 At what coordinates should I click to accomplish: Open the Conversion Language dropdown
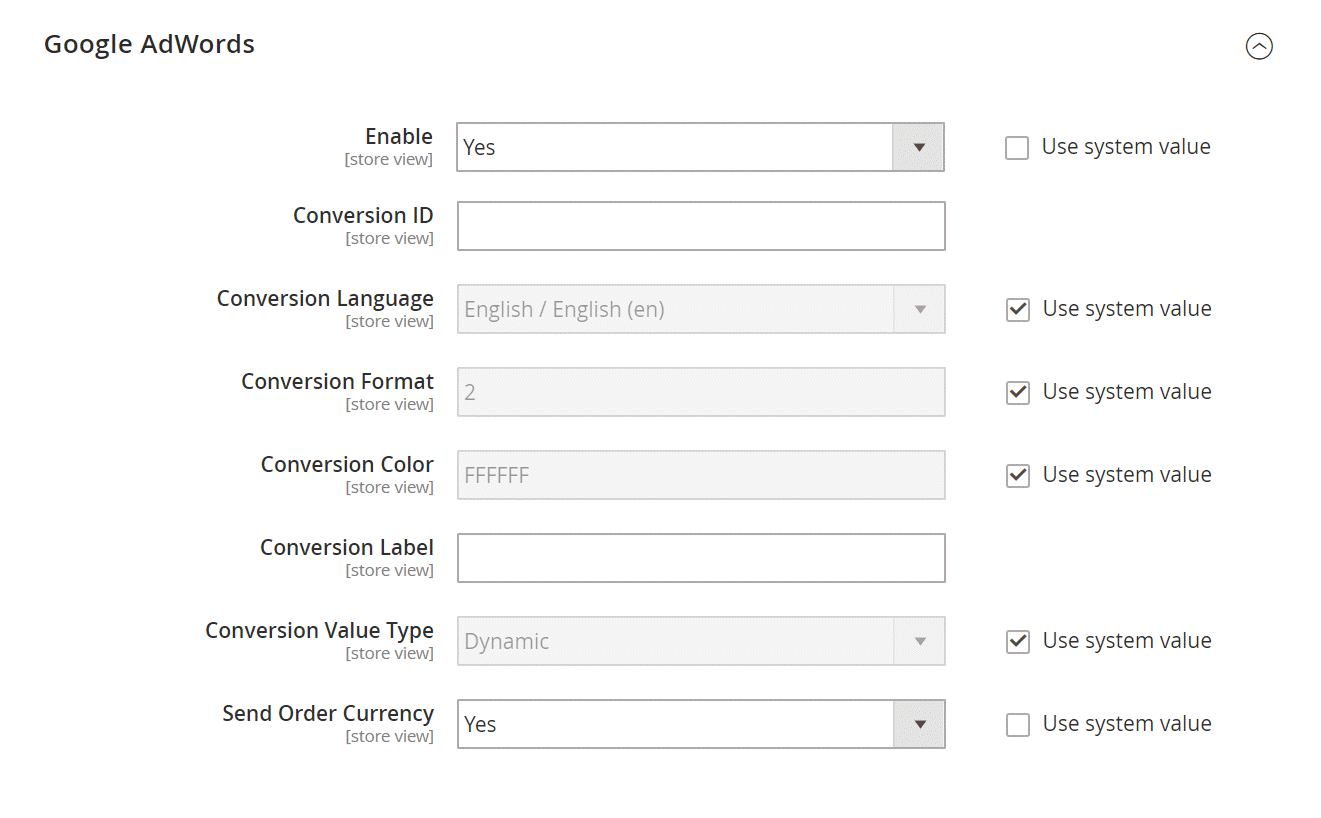(x=701, y=309)
